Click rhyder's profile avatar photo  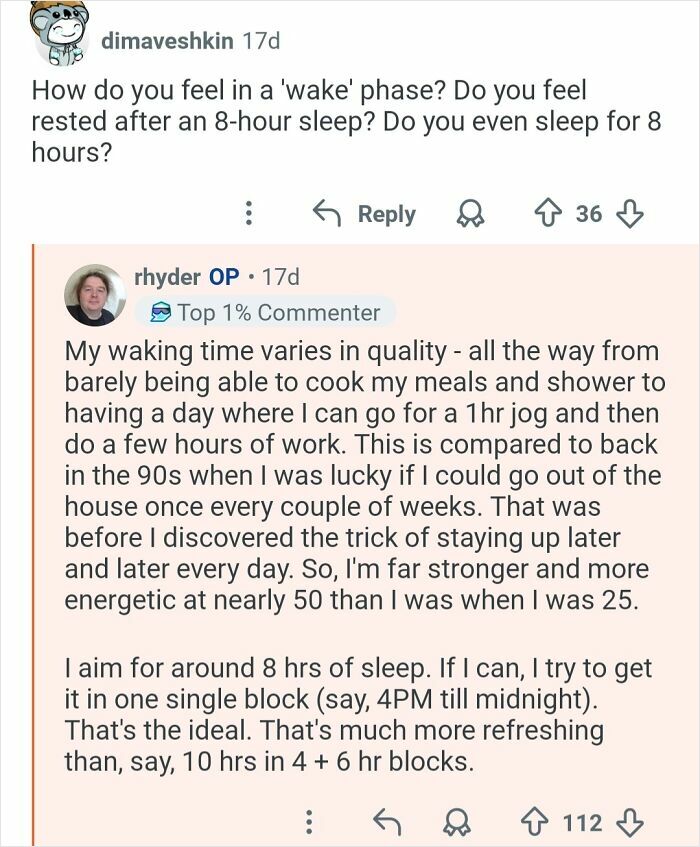[93, 296]
